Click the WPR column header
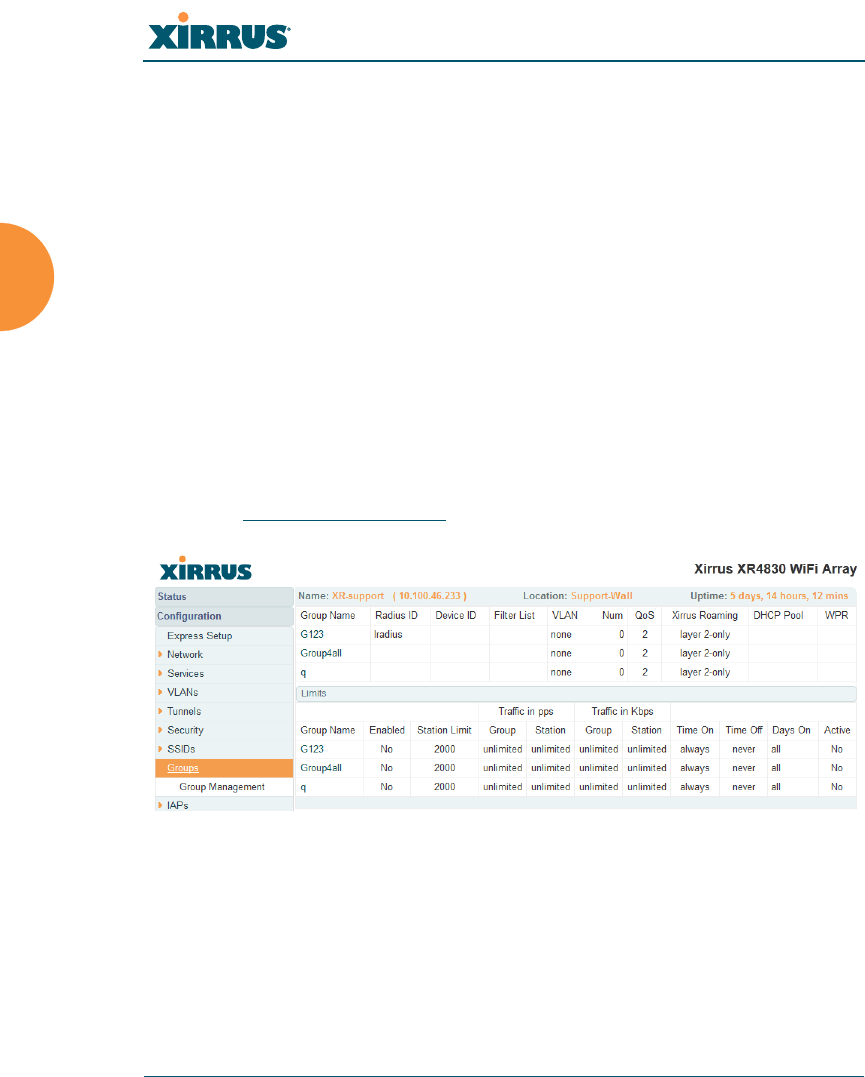This screenshot has height=1077, width=865. [x=836, y=615]
